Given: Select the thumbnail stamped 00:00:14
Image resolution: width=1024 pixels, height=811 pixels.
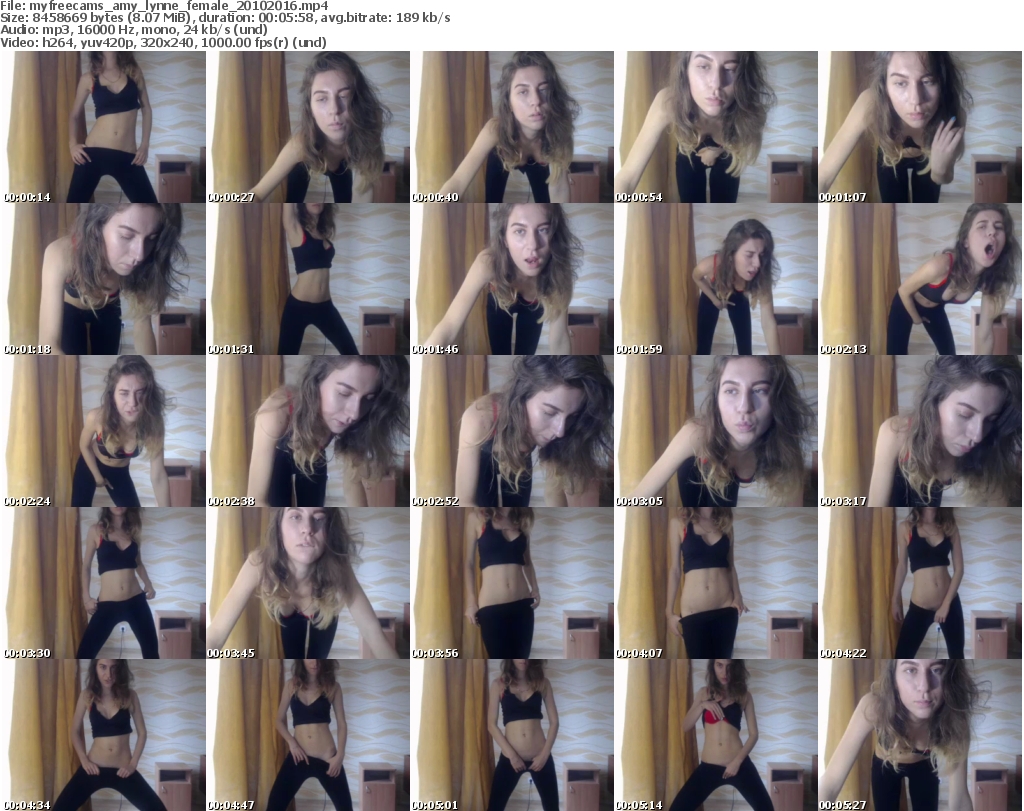Looking at the screenshot, I should tap(104, 127).
